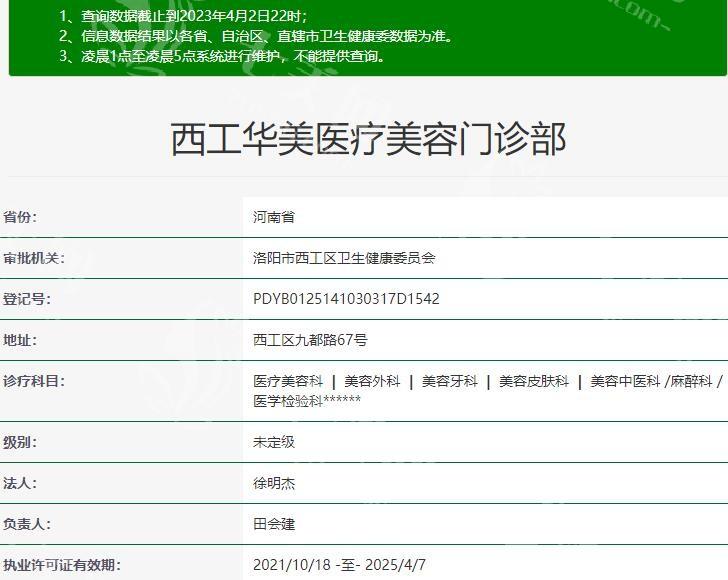Click the 执业许可证有效期 label

click(61, 565)
